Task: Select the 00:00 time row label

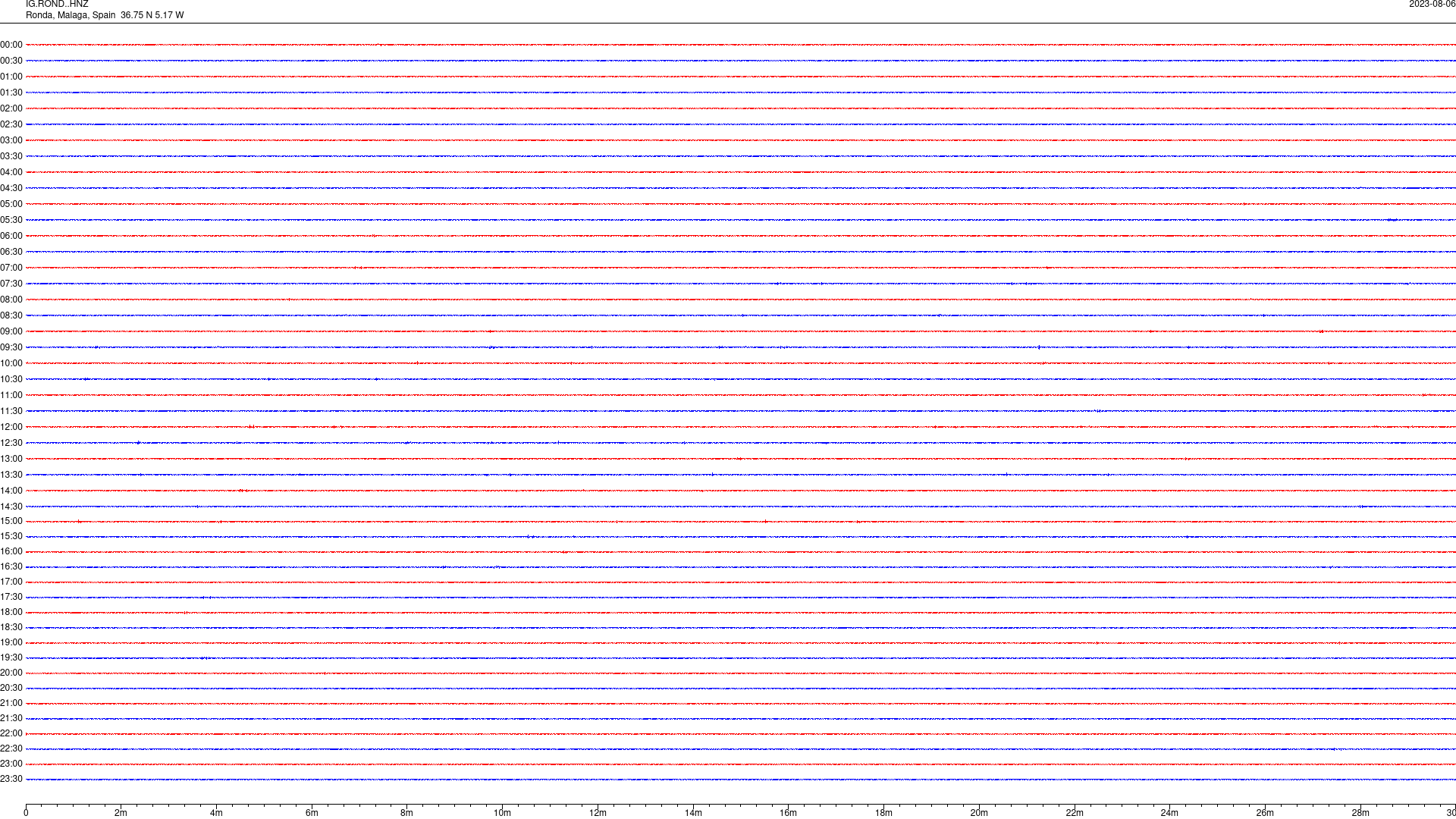Action: click(x=11, y=45)
